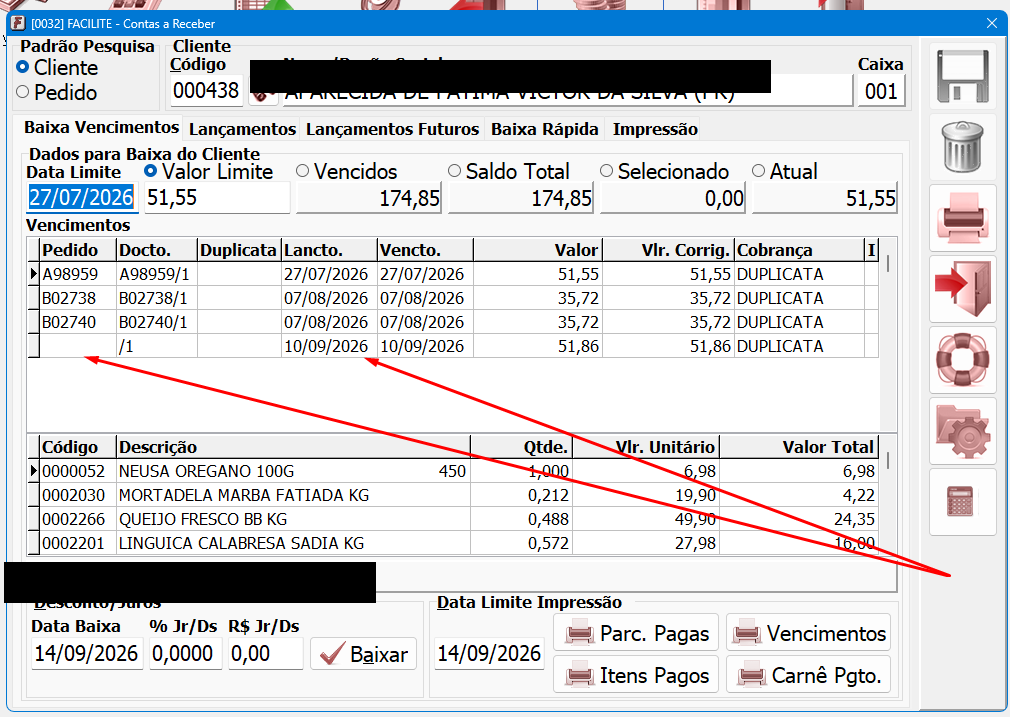
Task: Click the Carnê Pgto. print button
Action: [x=808, y=675]
